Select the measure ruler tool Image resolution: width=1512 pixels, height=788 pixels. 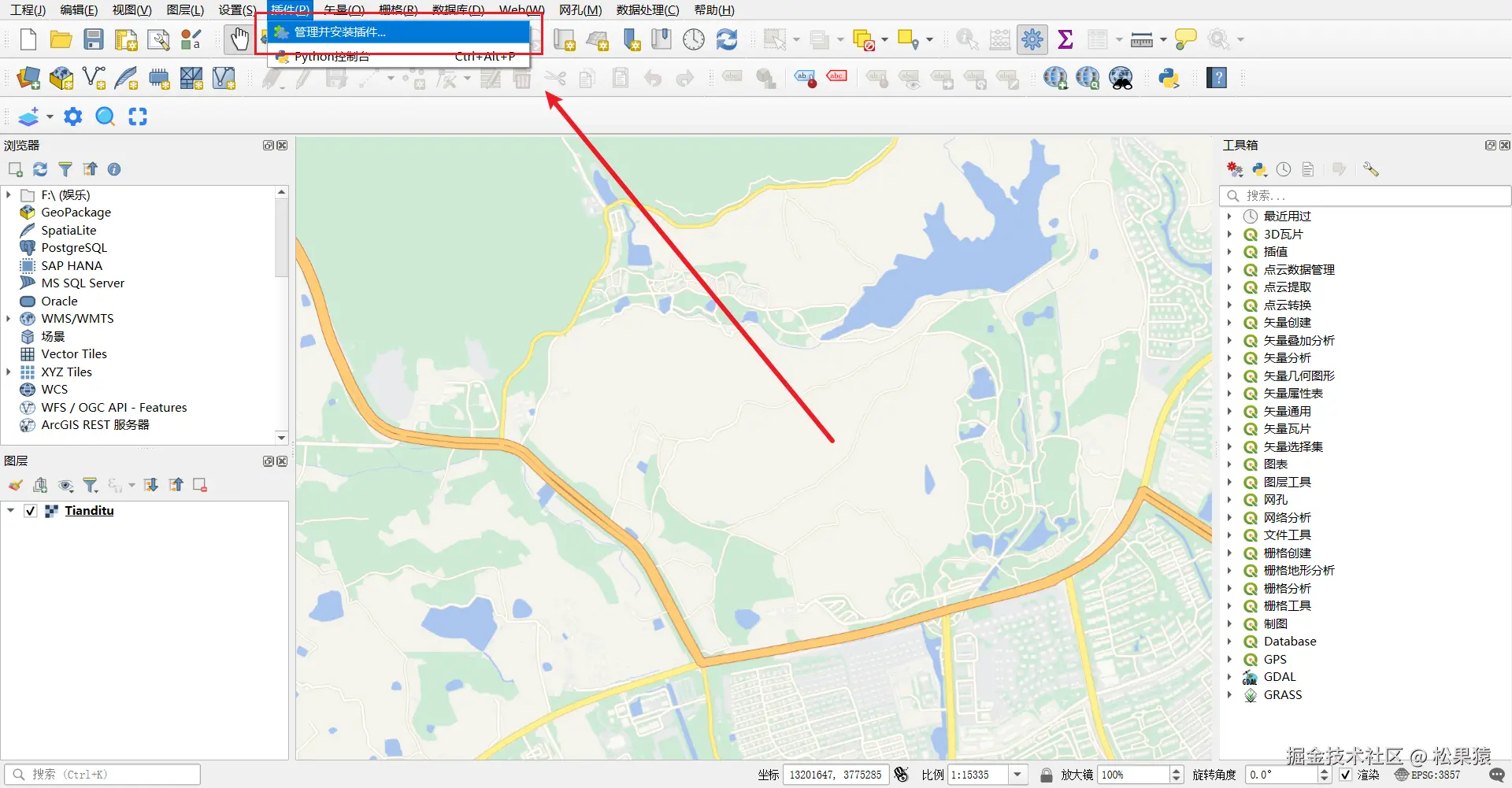point(1141,39)
